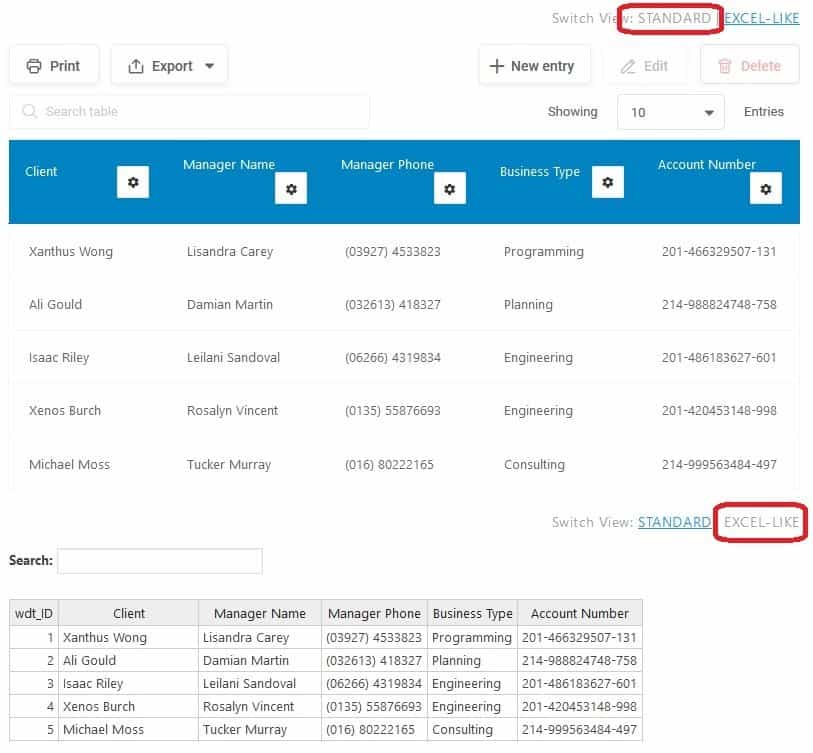813x753 pixels.
Task: Select Business Type header in Excel-like table
Action: coord(472,613)
